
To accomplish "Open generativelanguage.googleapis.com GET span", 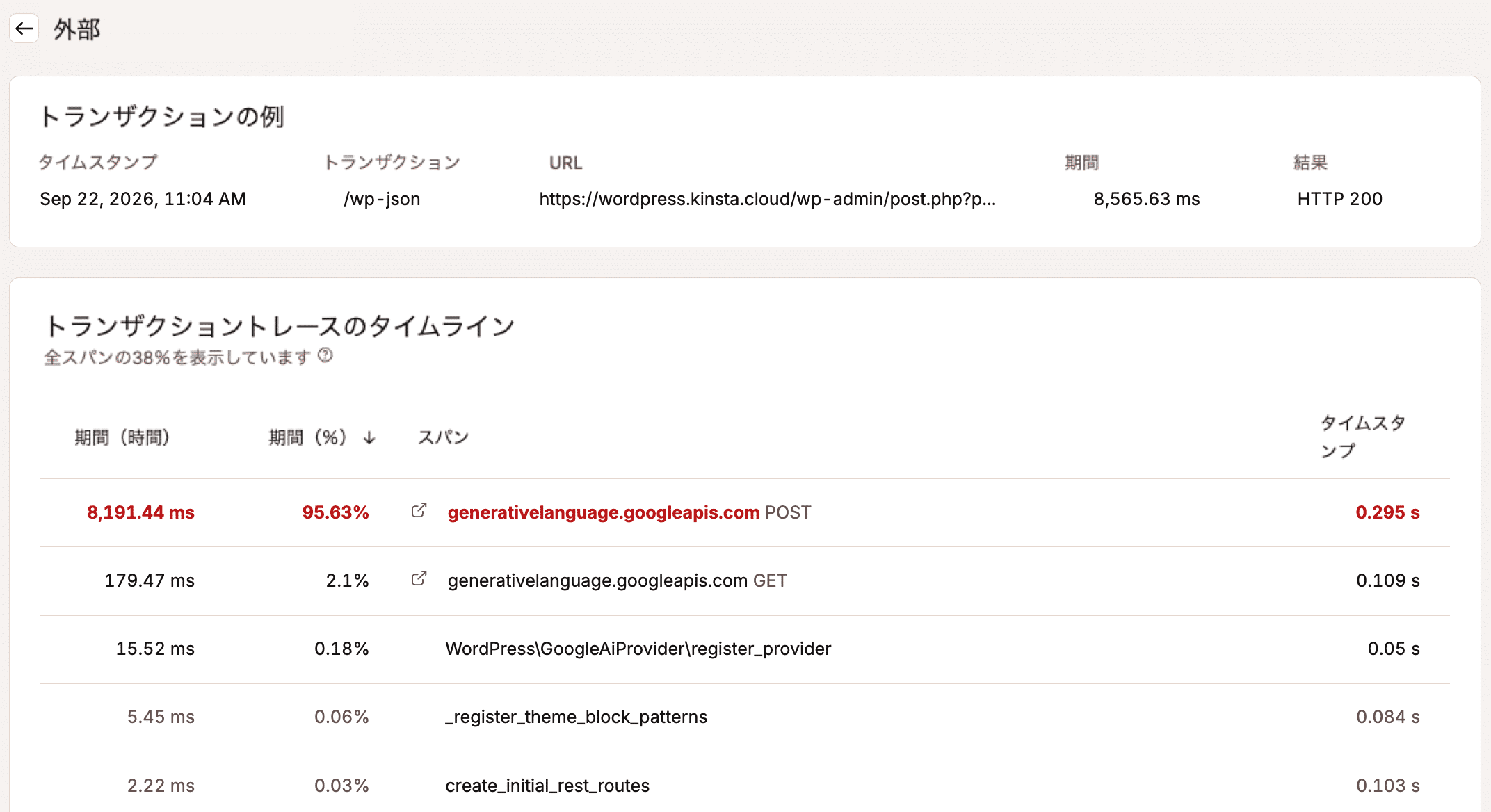I will click(x=618, y=580).
